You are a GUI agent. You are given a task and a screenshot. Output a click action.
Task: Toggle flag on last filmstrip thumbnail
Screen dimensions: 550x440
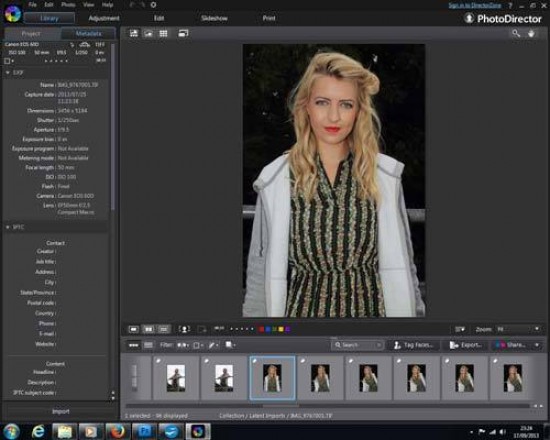[x=495, y=360]
